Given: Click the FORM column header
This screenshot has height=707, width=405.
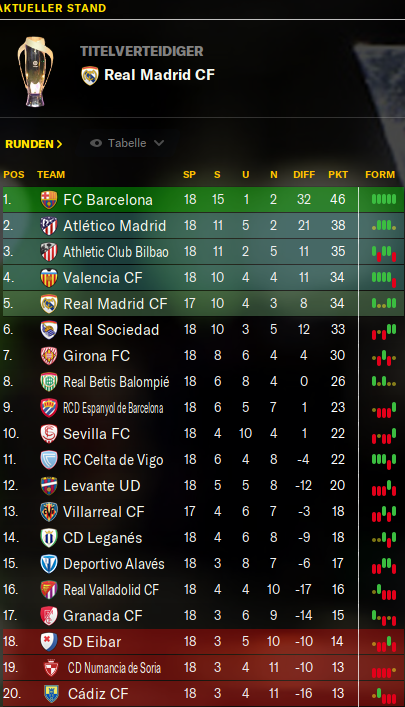Looking at the screenshot, I should (x=380, y=174).
